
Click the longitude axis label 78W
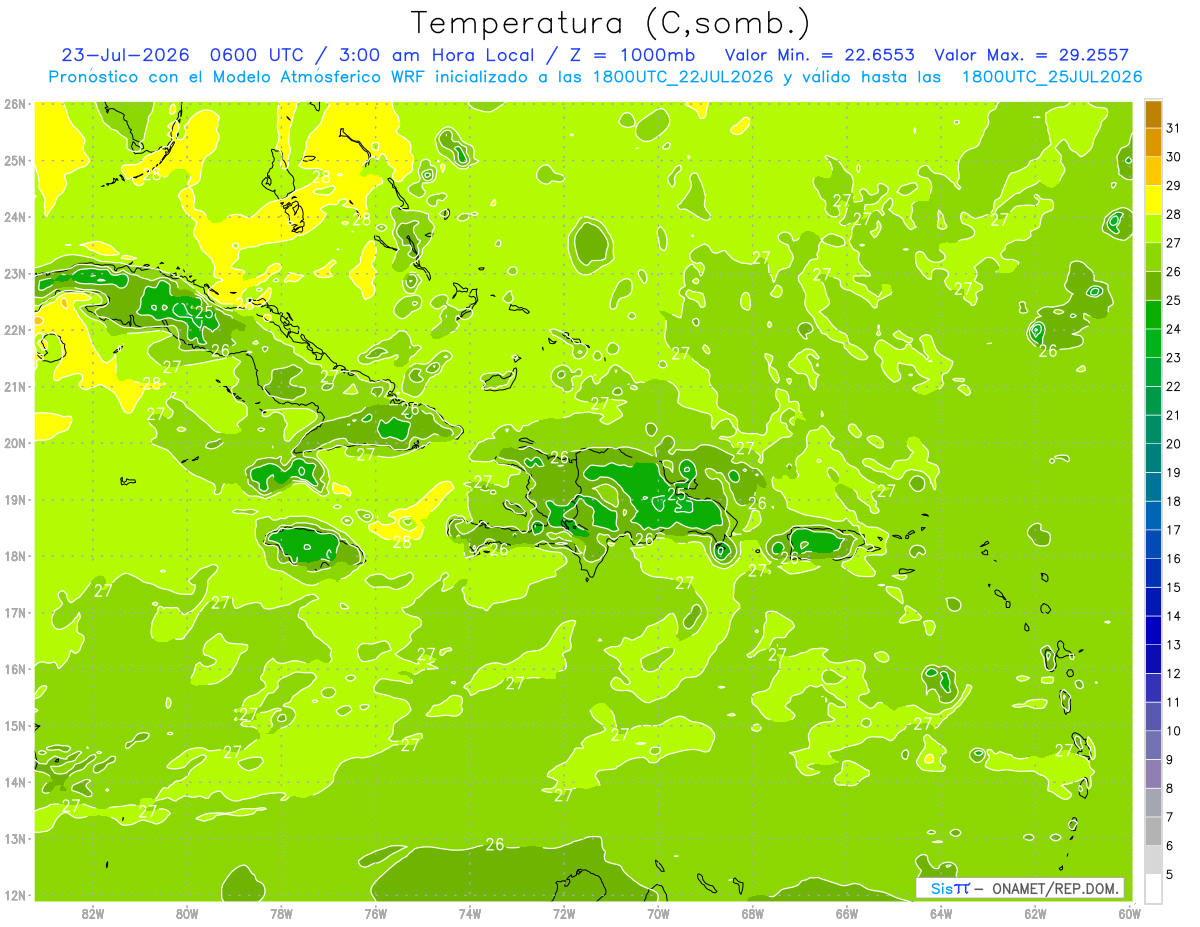click(x=281, y=913)
